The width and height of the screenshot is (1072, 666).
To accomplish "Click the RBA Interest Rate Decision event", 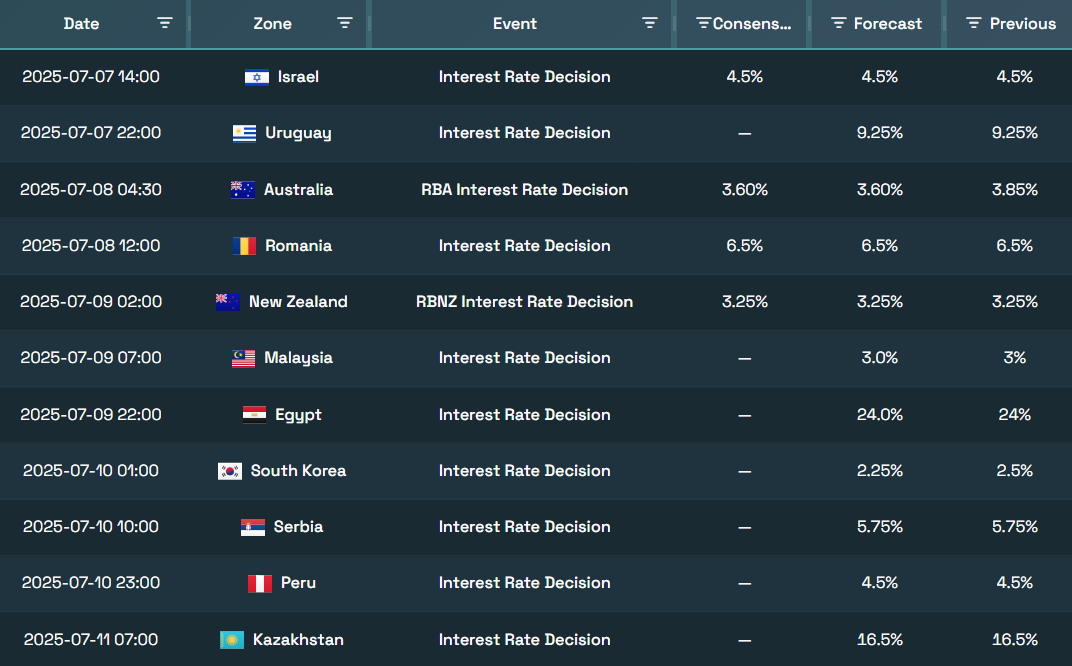I will click(524, 189).
